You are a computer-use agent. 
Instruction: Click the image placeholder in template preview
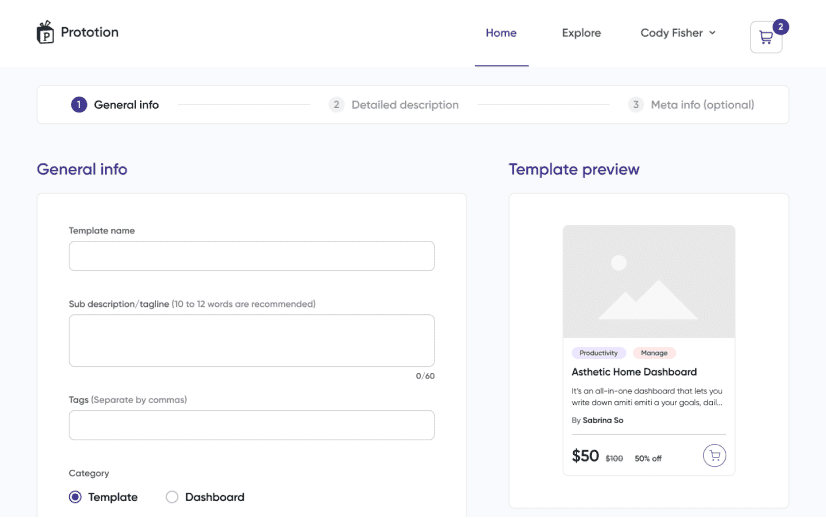click(648, 281)
